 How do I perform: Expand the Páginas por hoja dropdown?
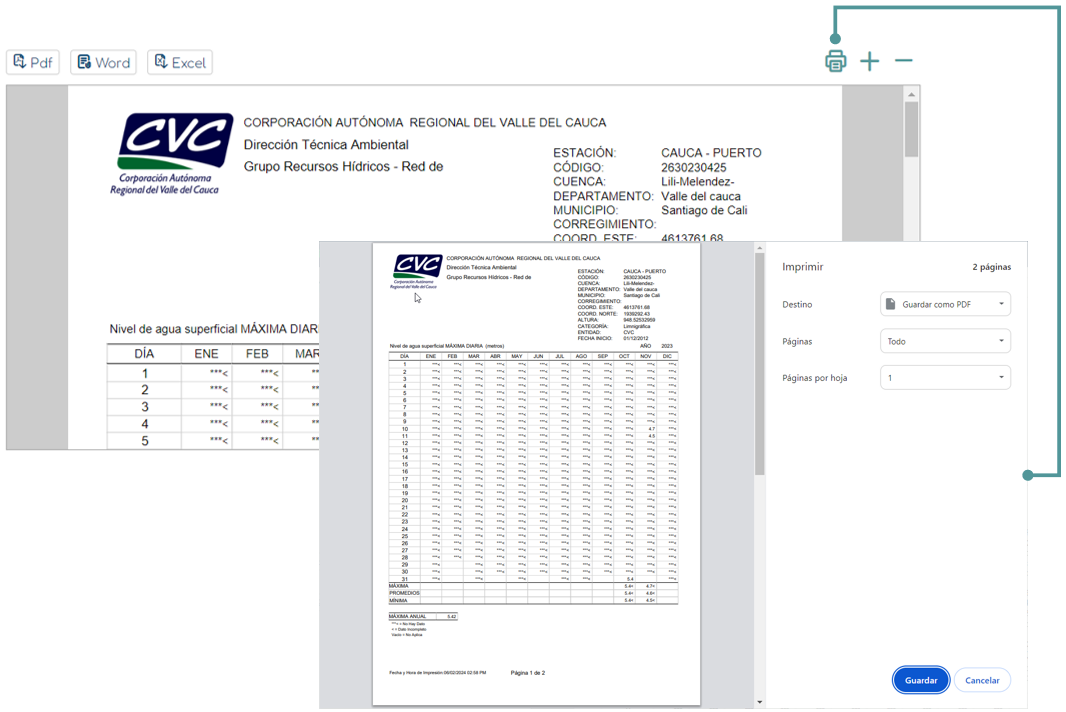[945, 377]
